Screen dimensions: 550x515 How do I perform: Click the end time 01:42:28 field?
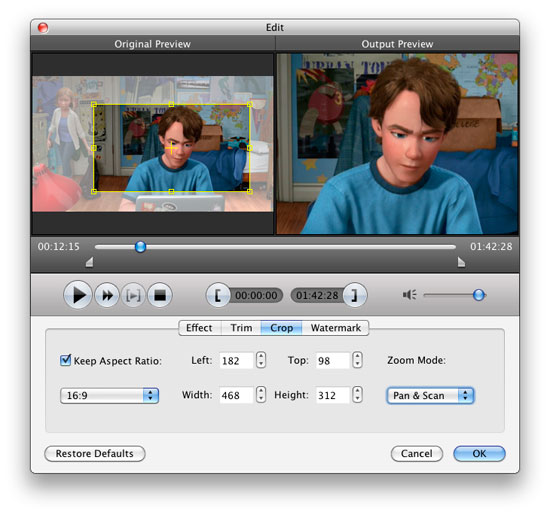click(317, 295)
